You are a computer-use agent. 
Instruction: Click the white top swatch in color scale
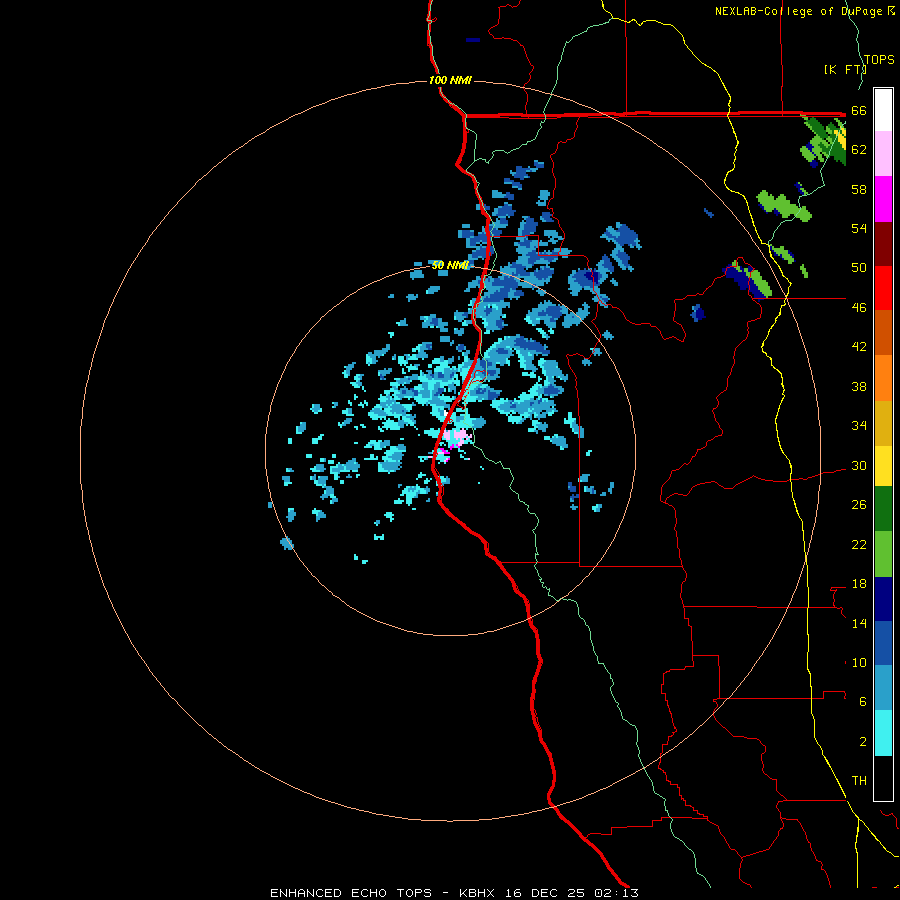[883, 110]
